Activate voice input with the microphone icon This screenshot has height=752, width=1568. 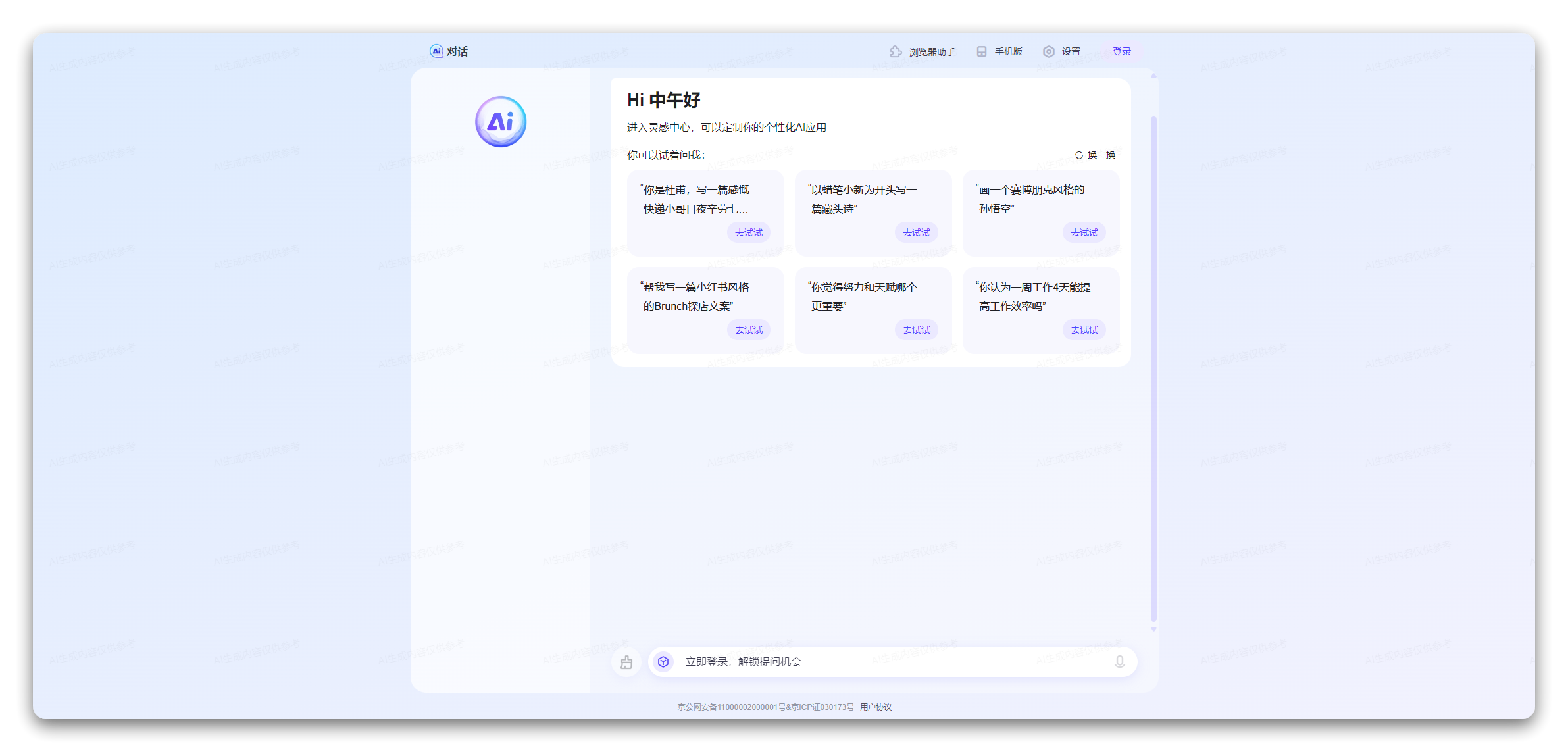[1119, 662]
